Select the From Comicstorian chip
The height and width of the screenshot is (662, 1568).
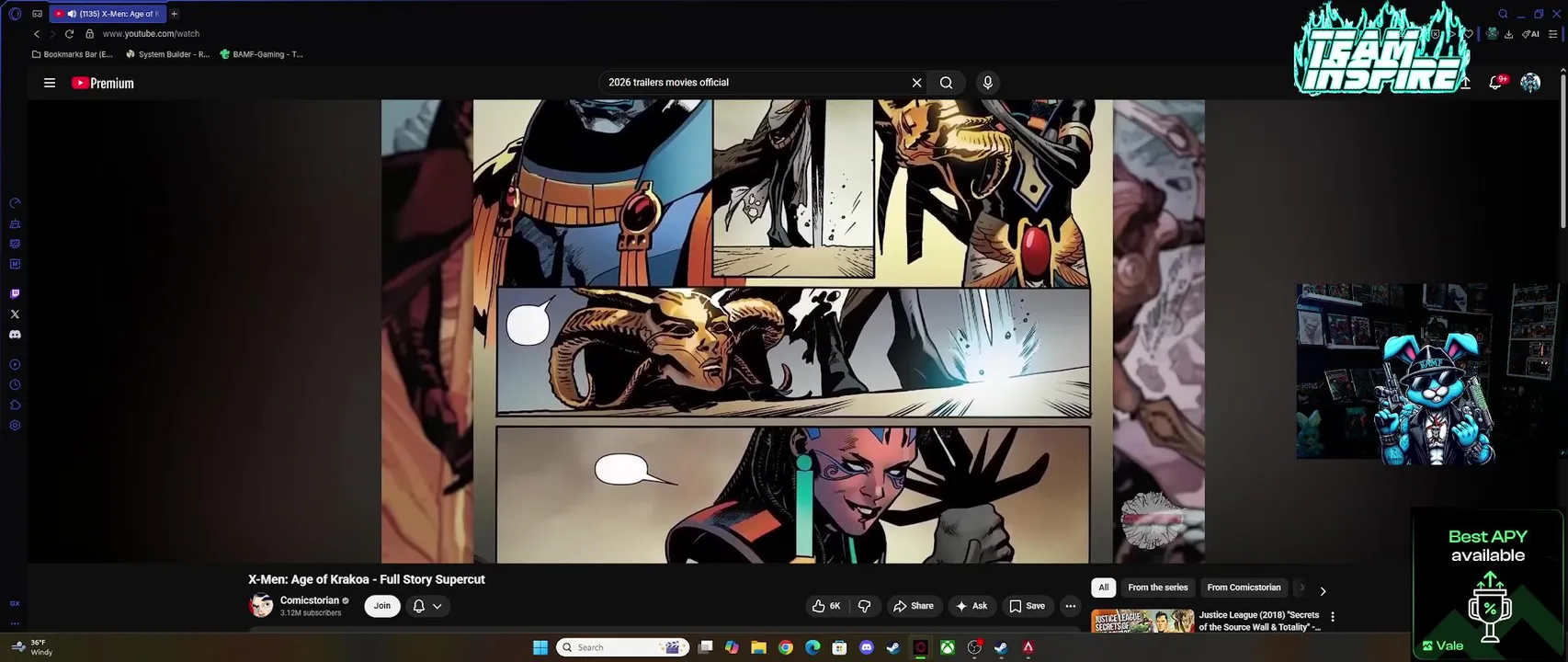pyautogui.click(x=1244, y=588)
